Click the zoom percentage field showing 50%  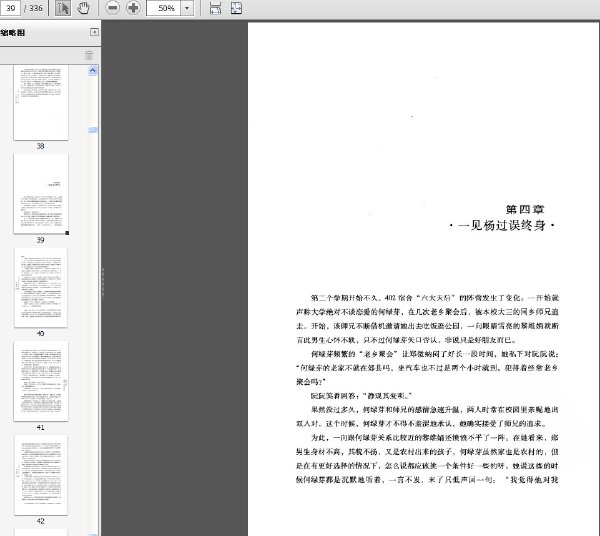tap(163, 8)
